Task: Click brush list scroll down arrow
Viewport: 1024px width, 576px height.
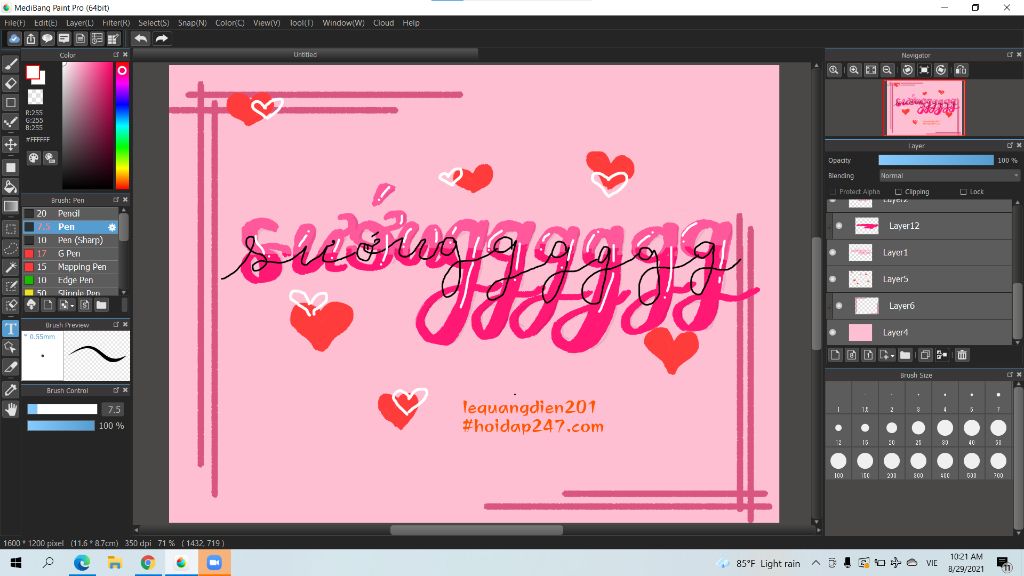Action: tap(124, 293)
